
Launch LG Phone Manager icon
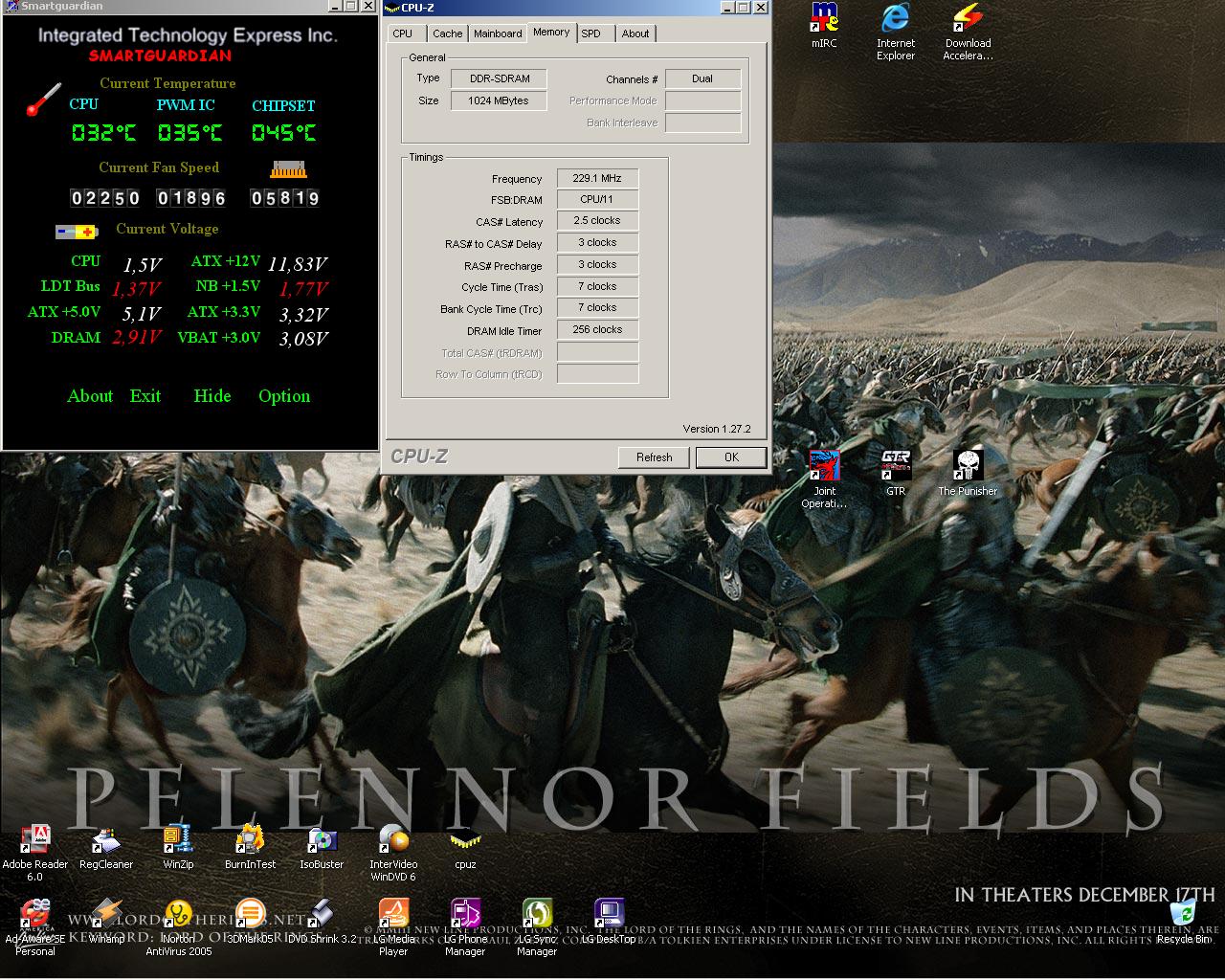pyautogui.click(x=465, y=926)
